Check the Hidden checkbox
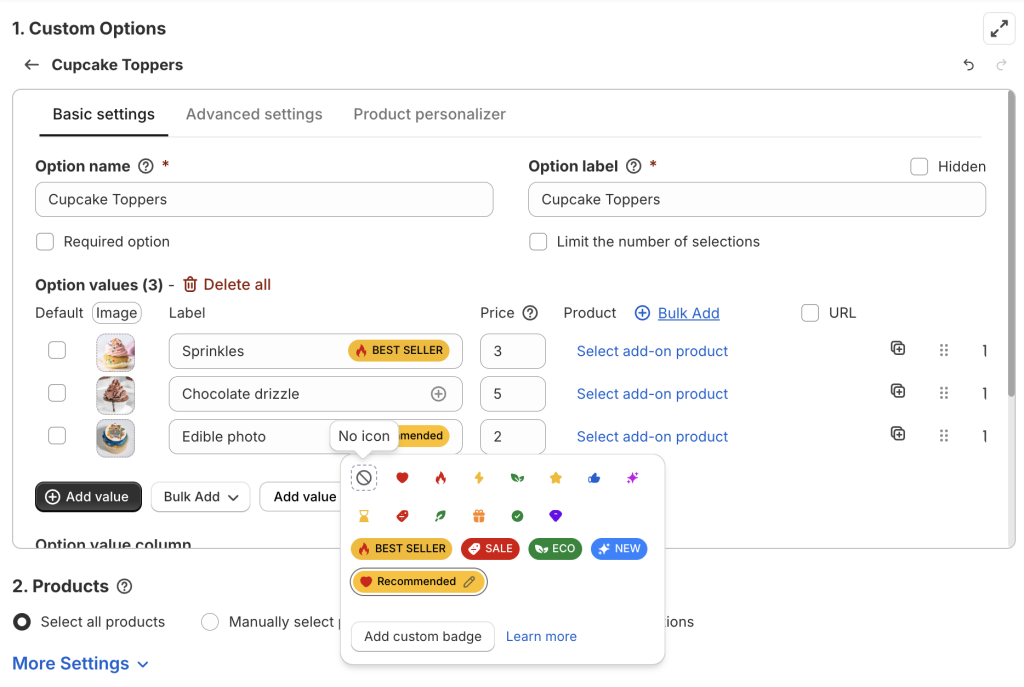 click(919, 167)
